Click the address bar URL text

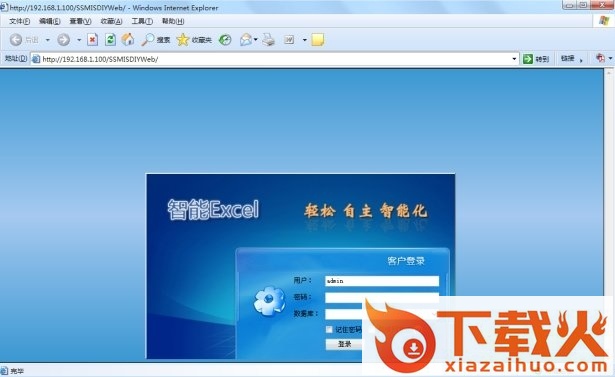tap(100, 59)
